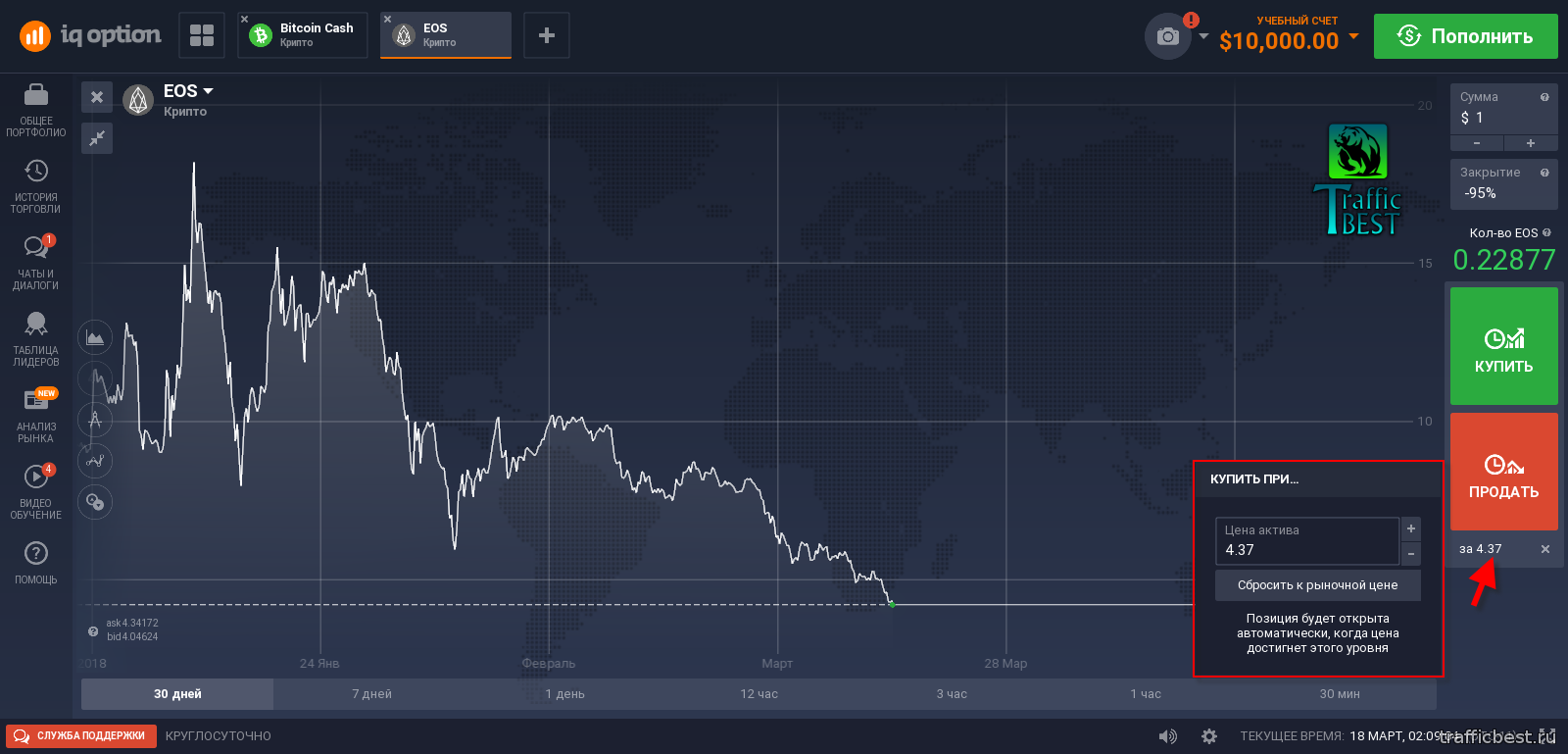The width and height of the screenshot is (1568, 754).
Task: Open the multi-chart grid layout icon
Action: 202,35
